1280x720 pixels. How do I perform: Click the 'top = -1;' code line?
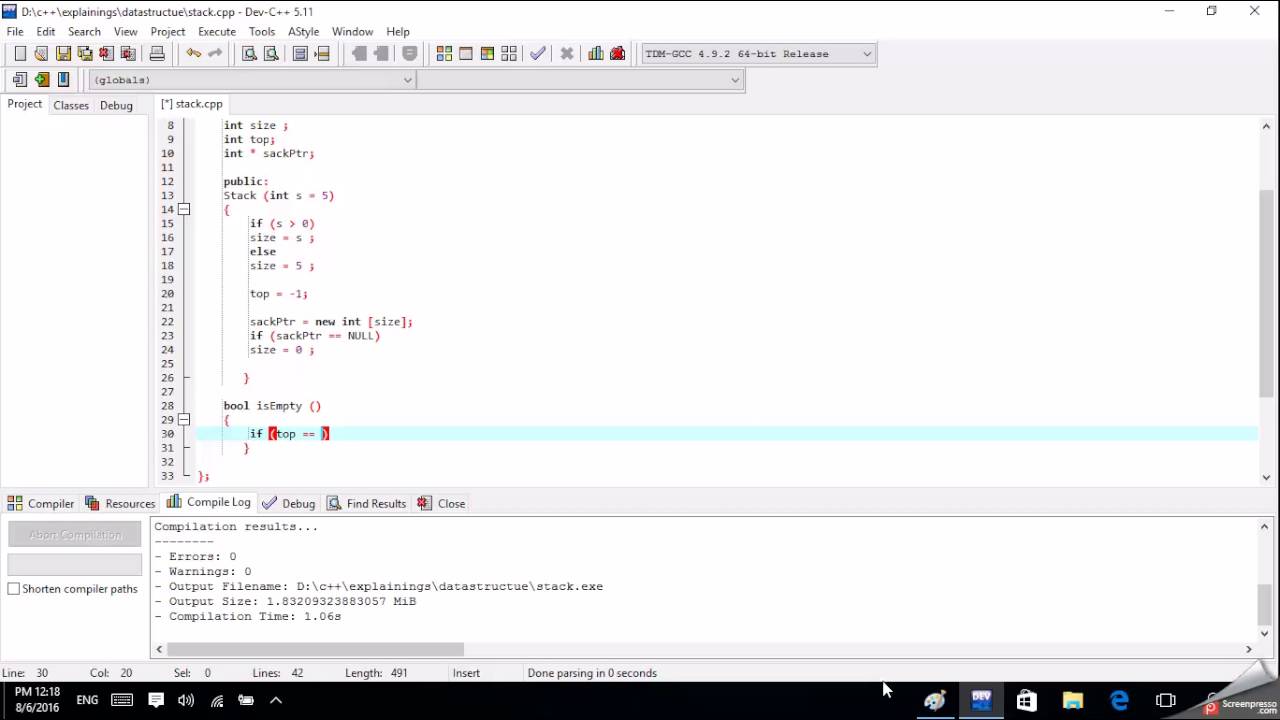(279, 294)
